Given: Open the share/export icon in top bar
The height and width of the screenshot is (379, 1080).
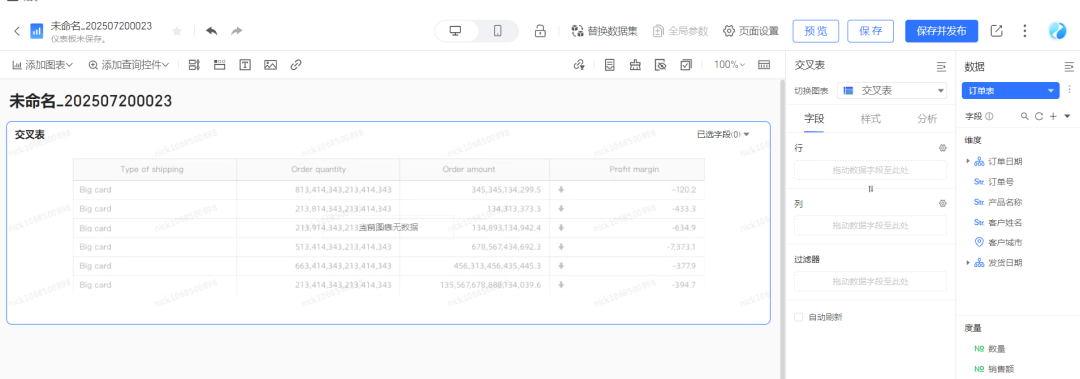Looking at the screenshot, I should pos(996,31).
